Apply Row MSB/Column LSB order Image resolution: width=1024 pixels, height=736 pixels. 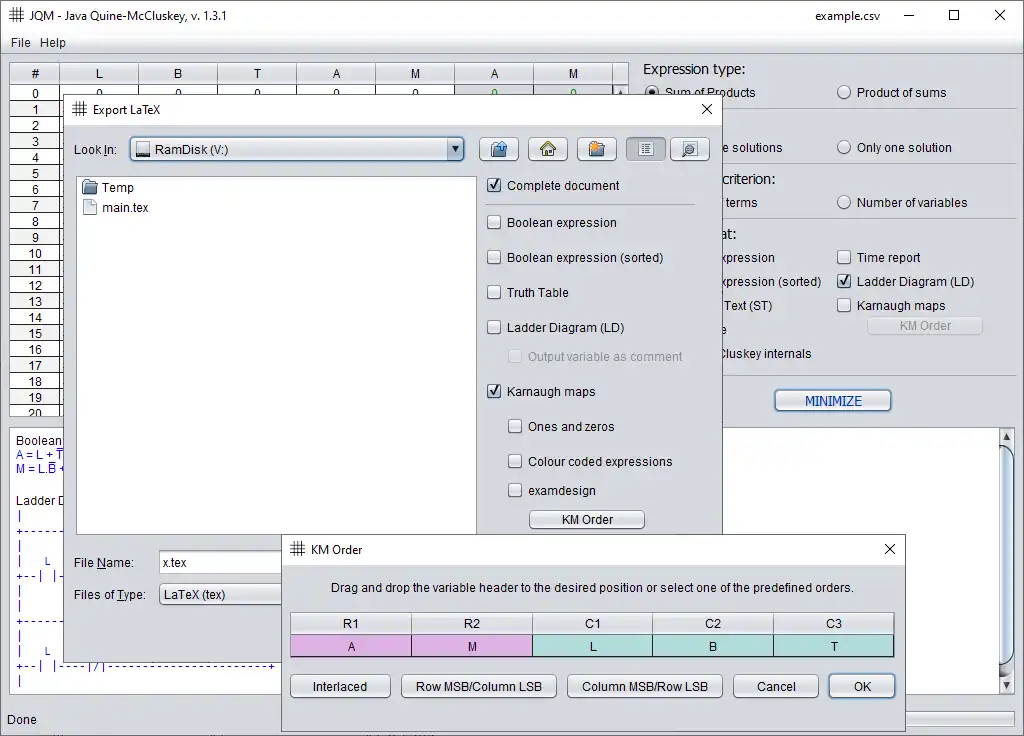tap(479, 686)
